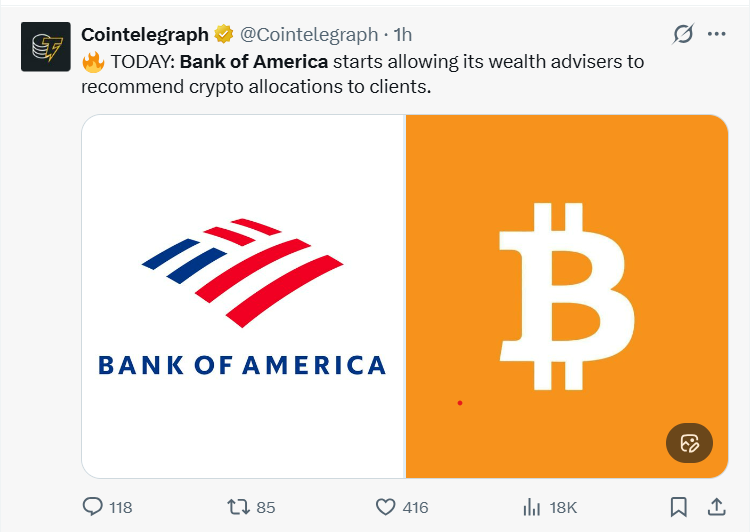Open the Bank of America logo image
Viewport: 751px width, 532px height.
tap(243, 296)
